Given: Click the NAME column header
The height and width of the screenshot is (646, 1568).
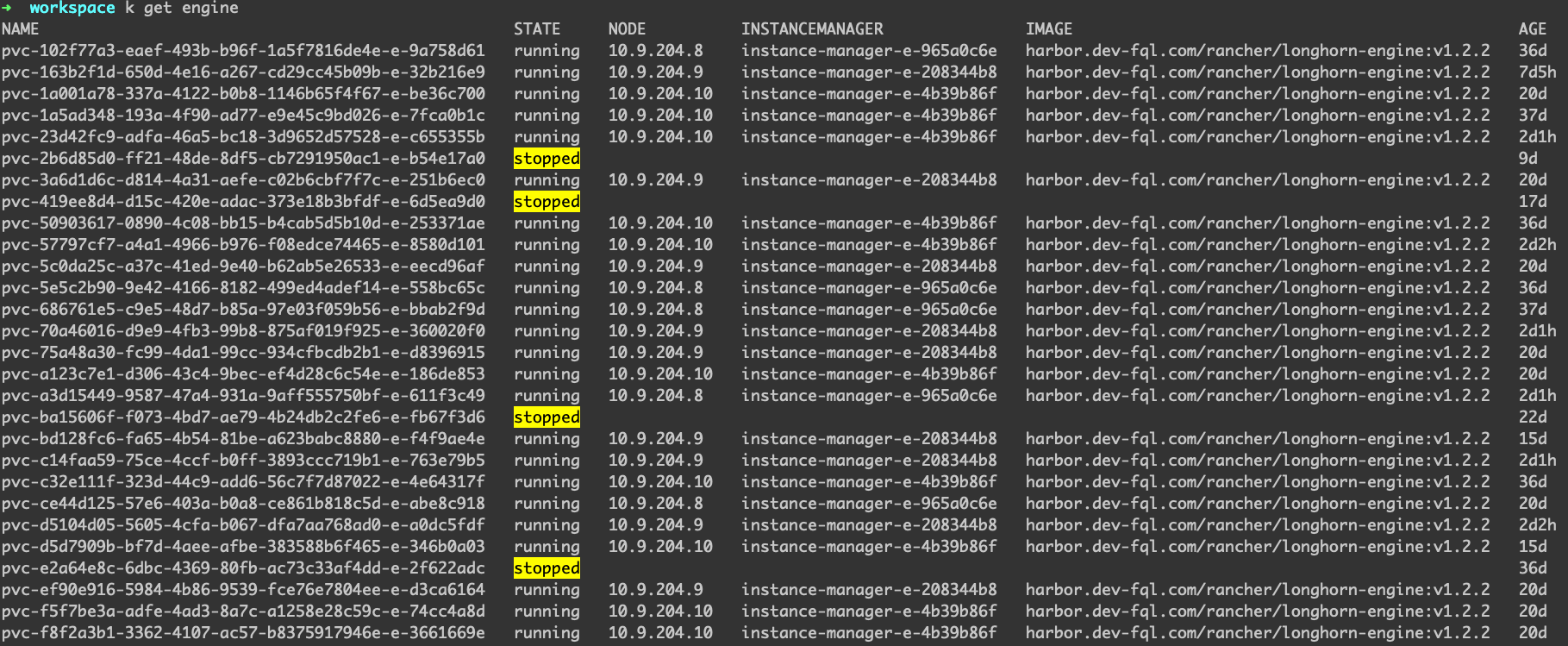Looking at the screenshot, I should [x=21, y=29].
